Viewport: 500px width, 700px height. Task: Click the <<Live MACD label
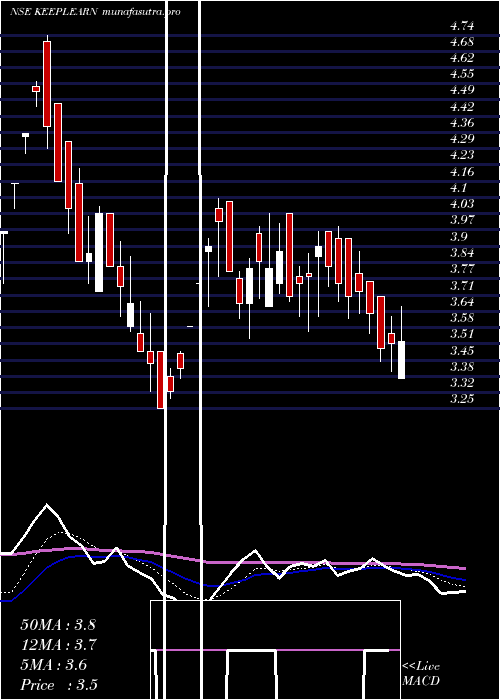tap(421, 673)
